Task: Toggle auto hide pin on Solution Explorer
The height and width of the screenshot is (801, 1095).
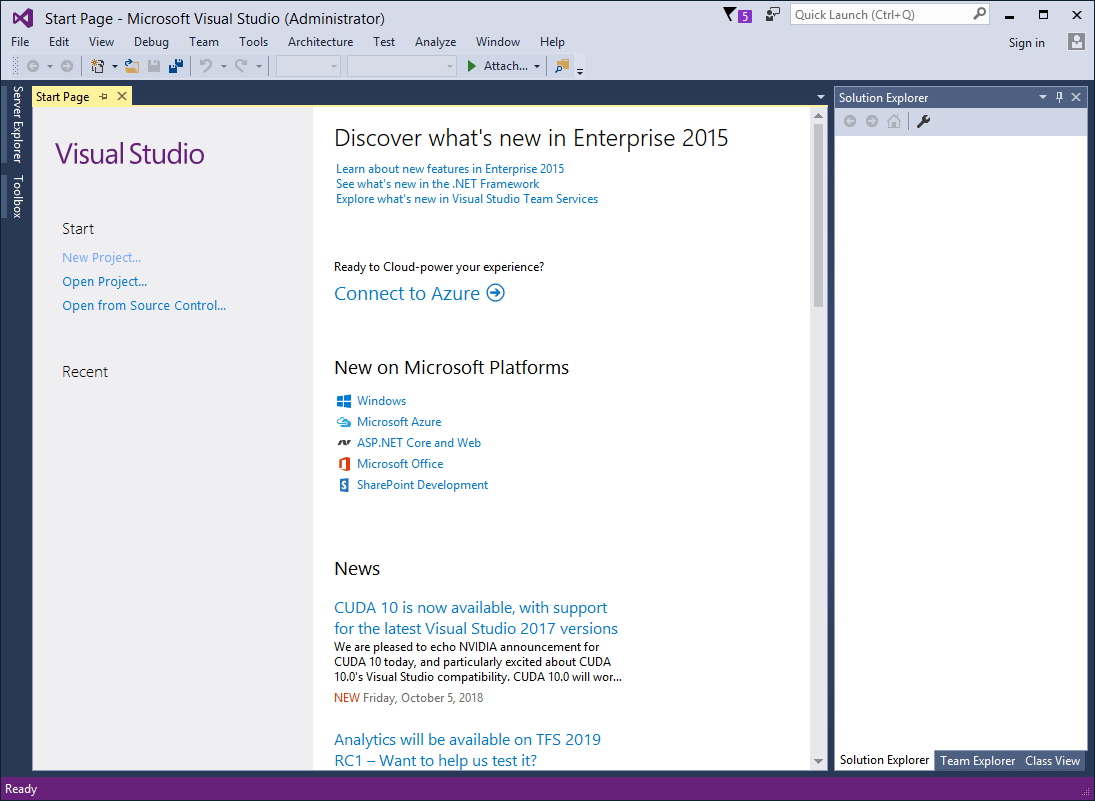Action: tap(1059, 97)
